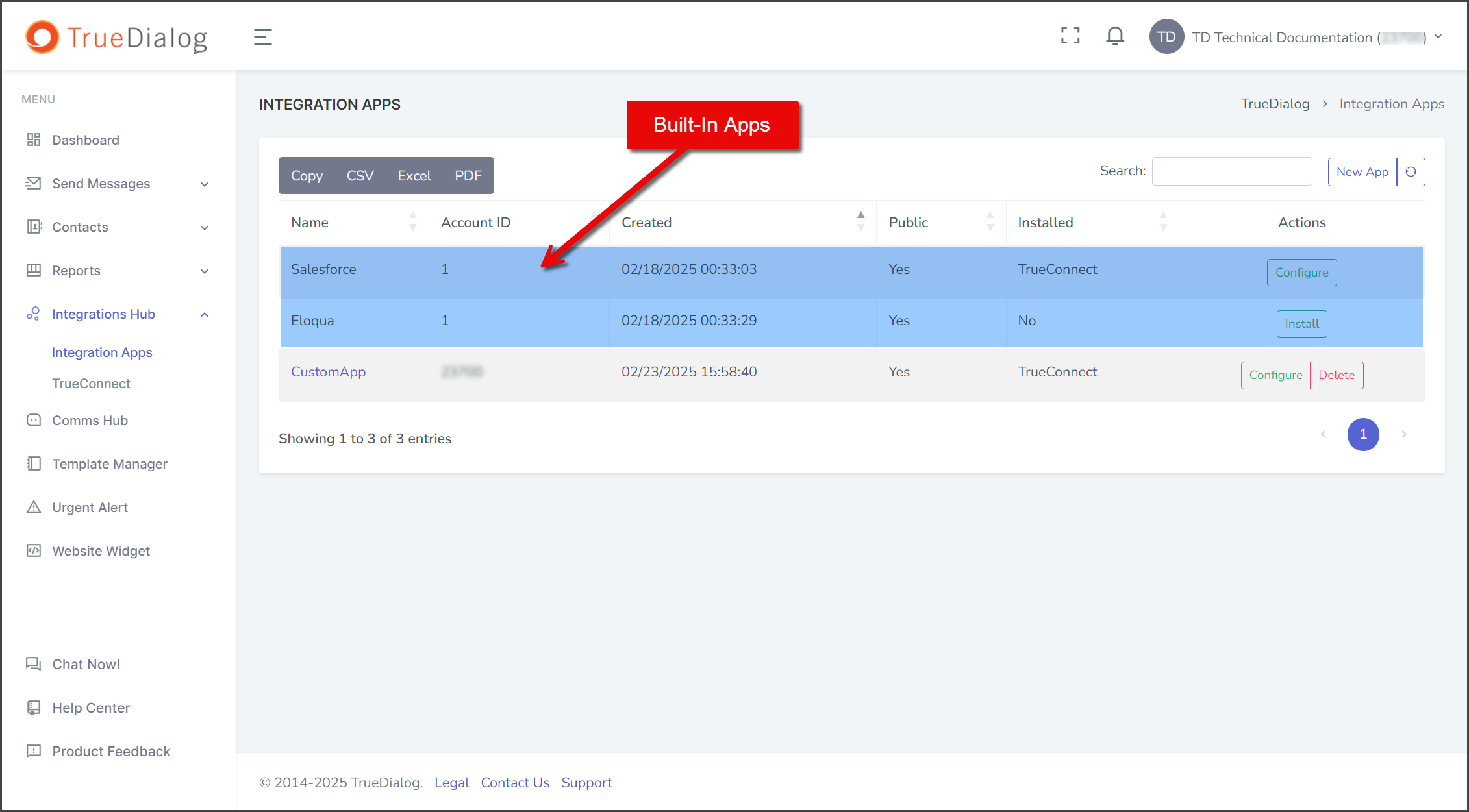Focus the Search input field
1469x812 pixels.
click(x=1232, y=171)
